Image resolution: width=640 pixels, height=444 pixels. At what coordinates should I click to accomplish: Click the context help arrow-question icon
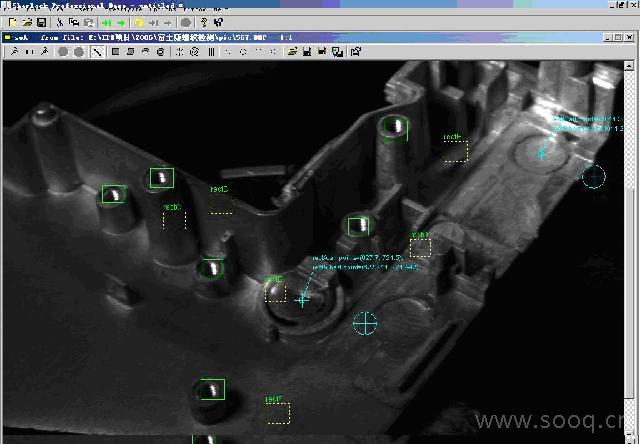point(220,22)
